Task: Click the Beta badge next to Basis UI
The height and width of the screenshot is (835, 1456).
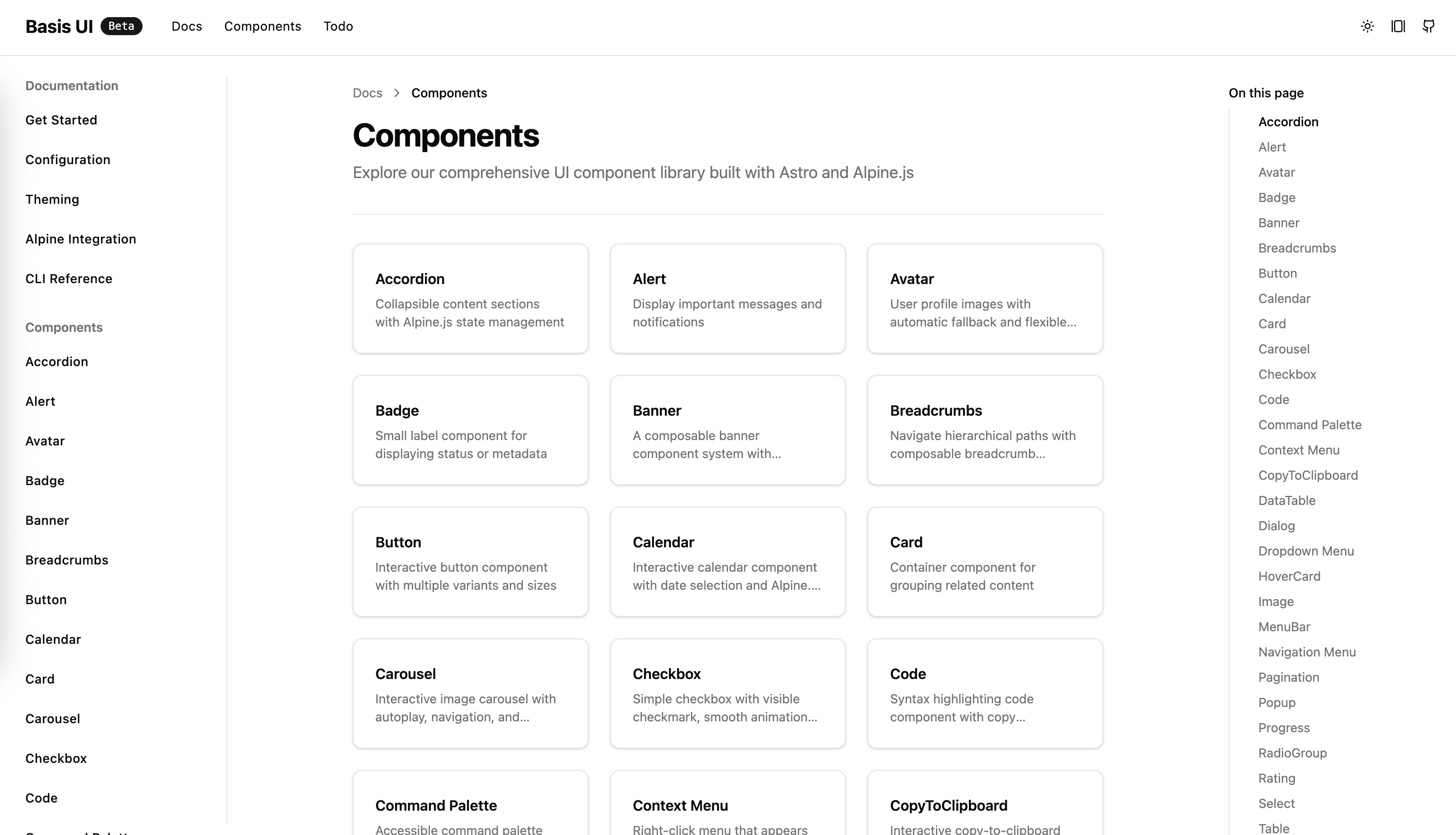Action: [x=122, y=26]
